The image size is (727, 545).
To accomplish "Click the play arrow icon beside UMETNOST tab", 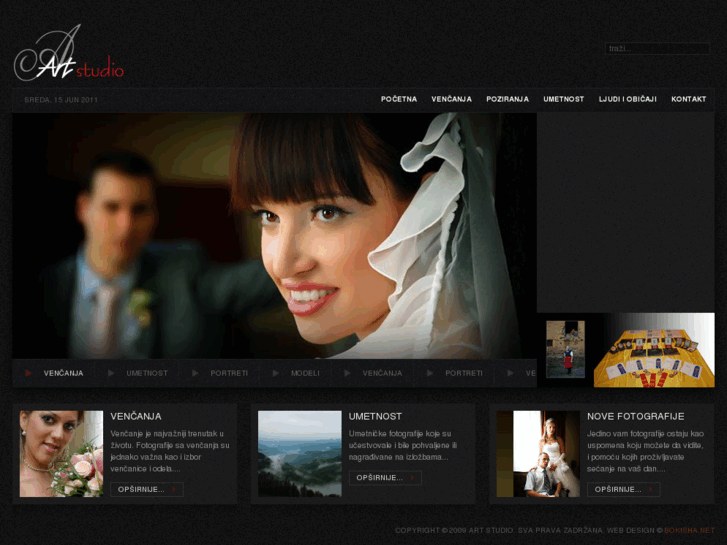I will (x=111, y=373).
